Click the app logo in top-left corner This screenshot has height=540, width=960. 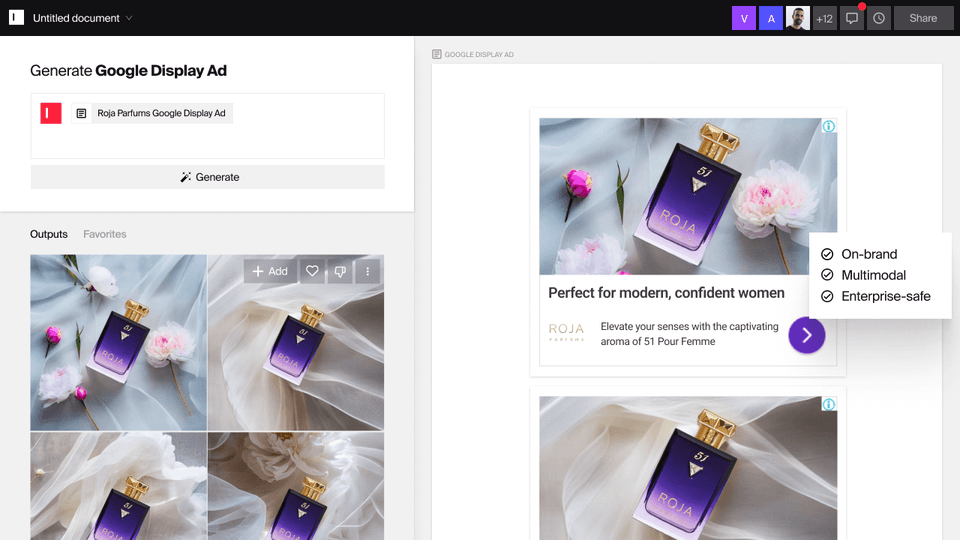(17, 18)
